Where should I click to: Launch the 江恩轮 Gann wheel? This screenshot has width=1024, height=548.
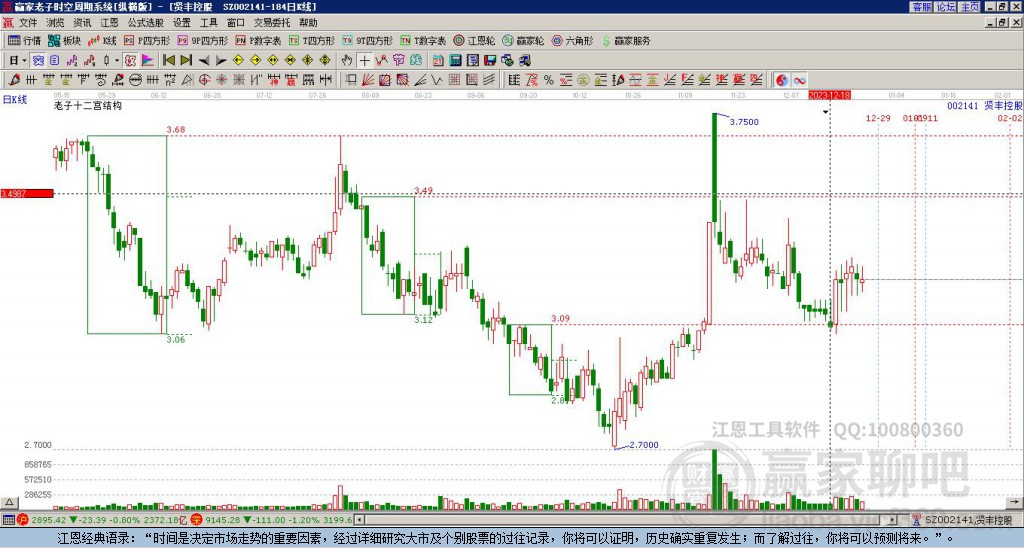pos(474,40)
